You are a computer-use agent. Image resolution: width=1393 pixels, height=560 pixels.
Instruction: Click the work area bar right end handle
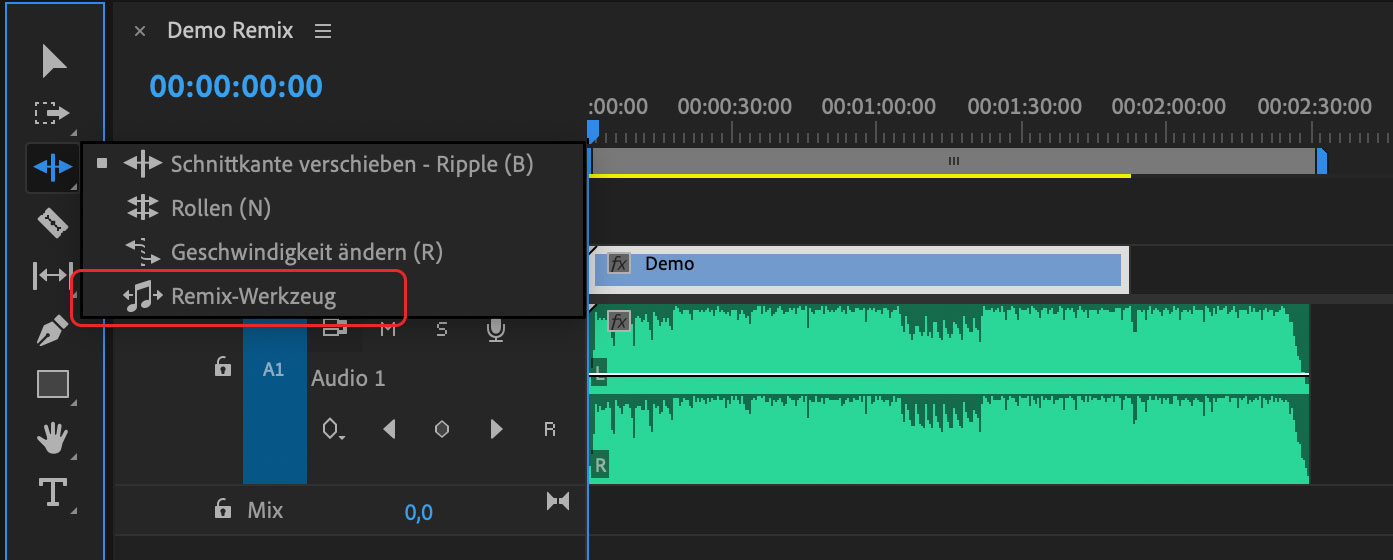pyautogui.click(x=1321, y=161)
